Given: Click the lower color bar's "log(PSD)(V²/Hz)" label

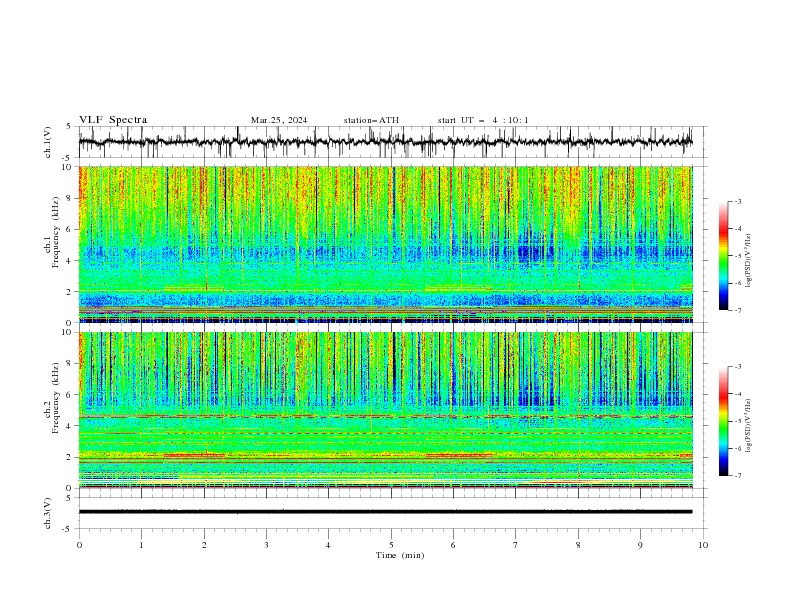Looking at the screenshot, I should click(x=749, y=426).
